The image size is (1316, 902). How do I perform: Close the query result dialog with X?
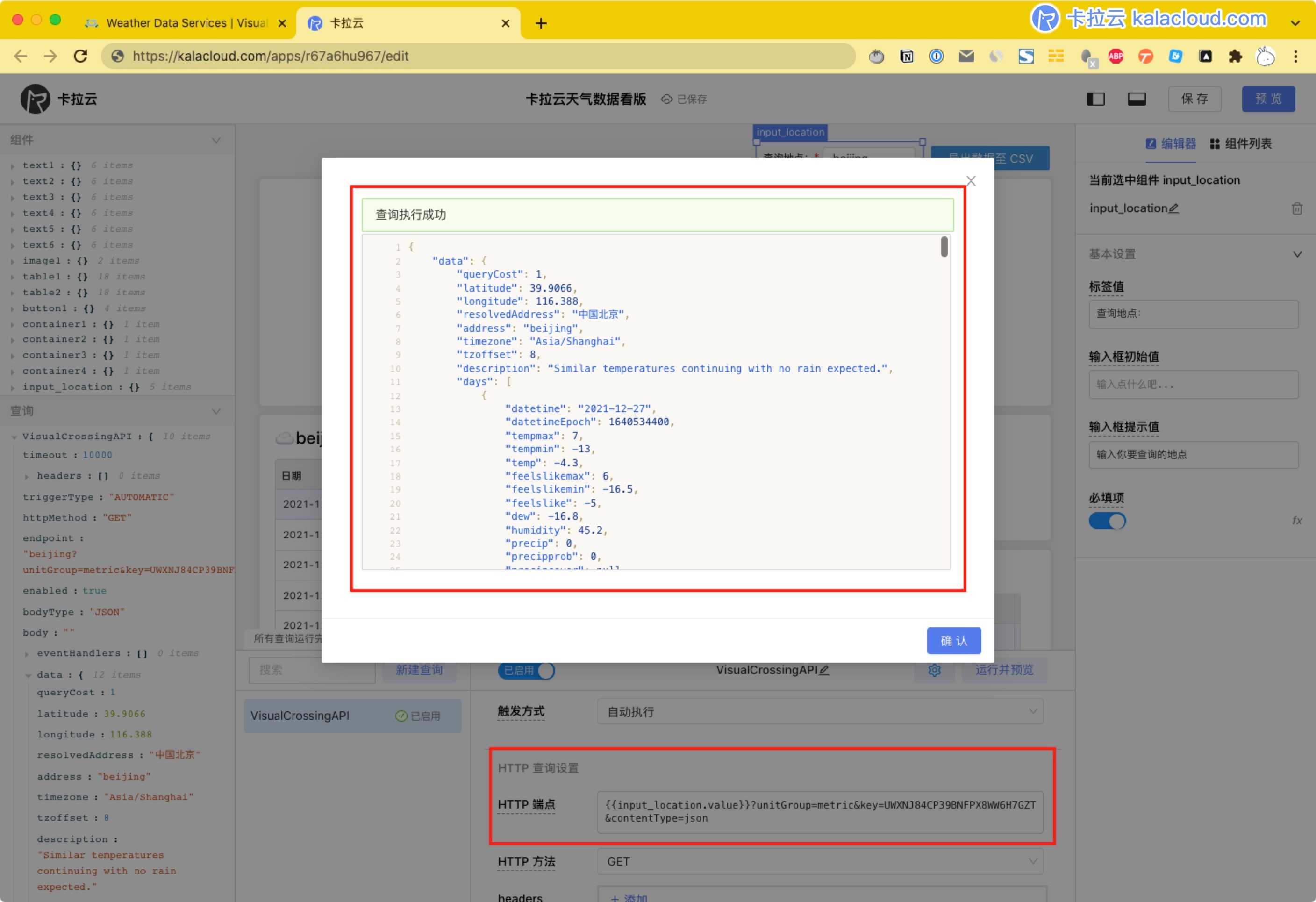click(x=971, y=181)
